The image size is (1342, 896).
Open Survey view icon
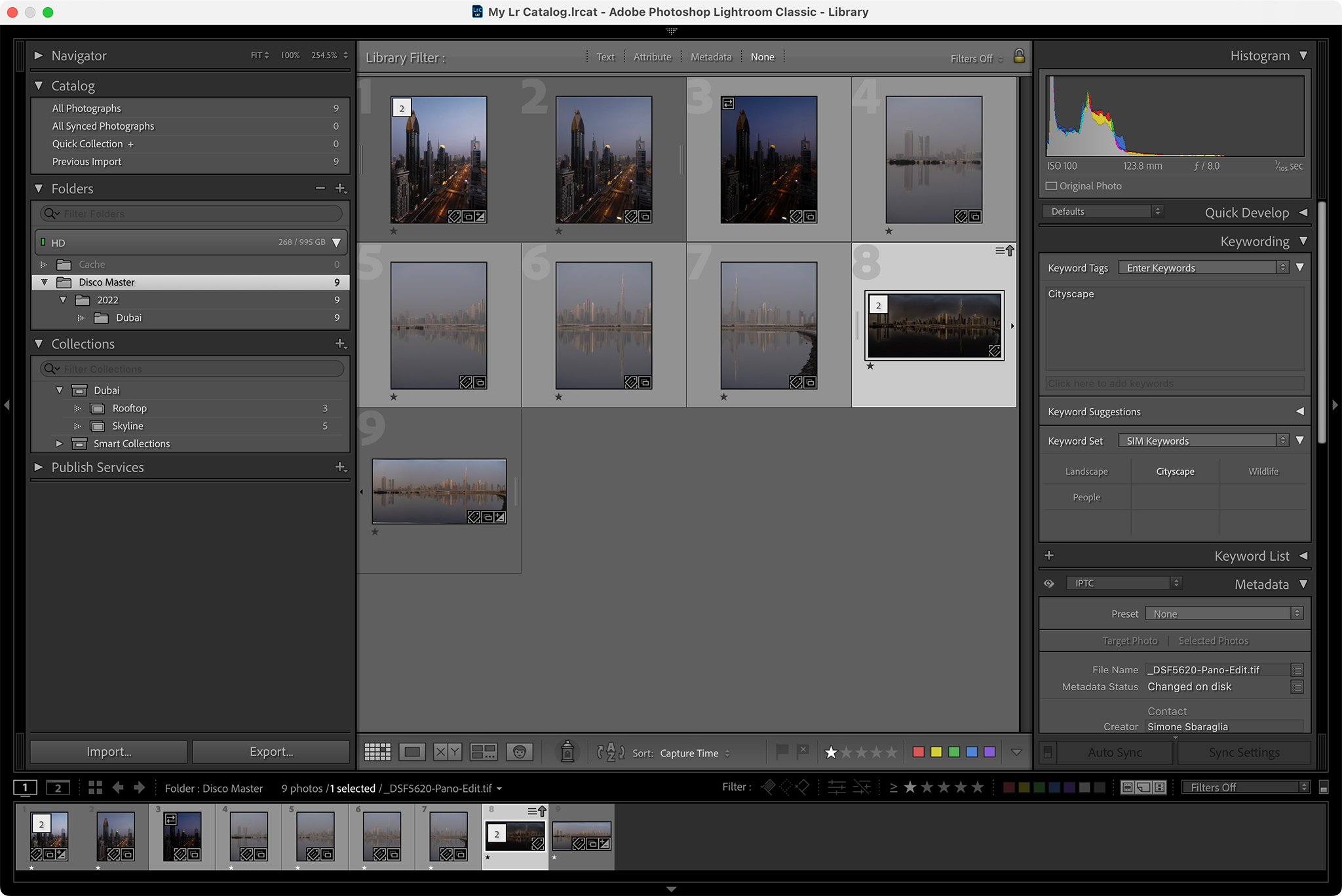click(x=484, y=752)
